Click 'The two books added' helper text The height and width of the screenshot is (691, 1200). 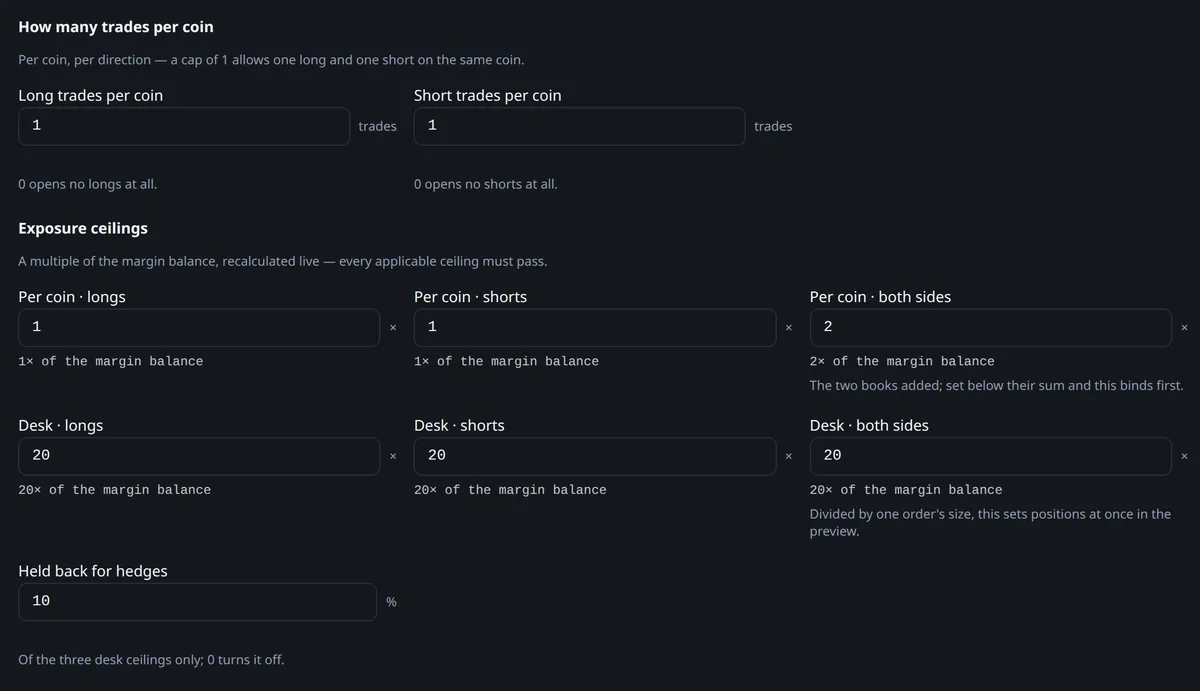click(x=996, y=385)
